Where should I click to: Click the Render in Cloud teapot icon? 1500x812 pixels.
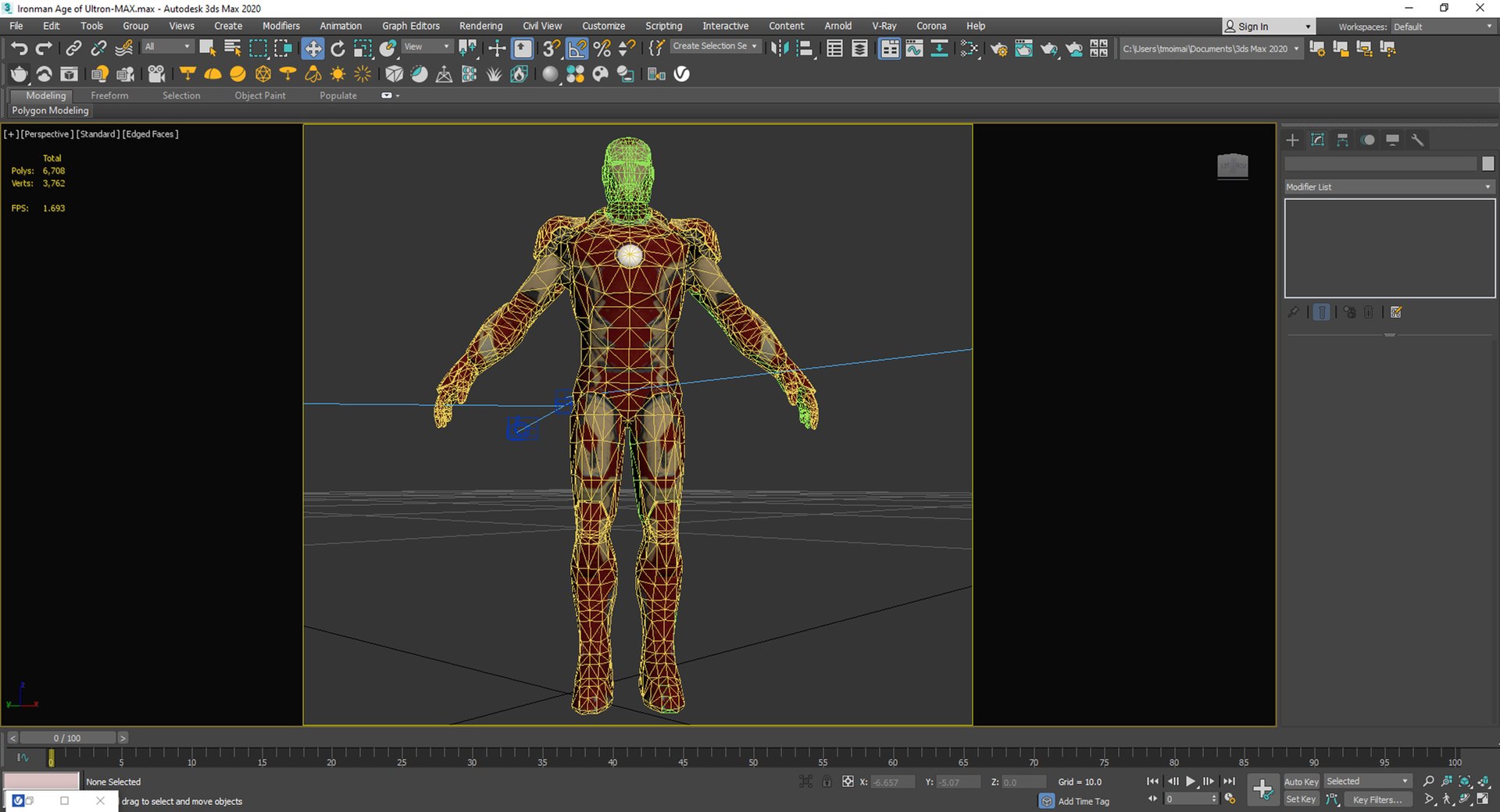[1074, 48]
